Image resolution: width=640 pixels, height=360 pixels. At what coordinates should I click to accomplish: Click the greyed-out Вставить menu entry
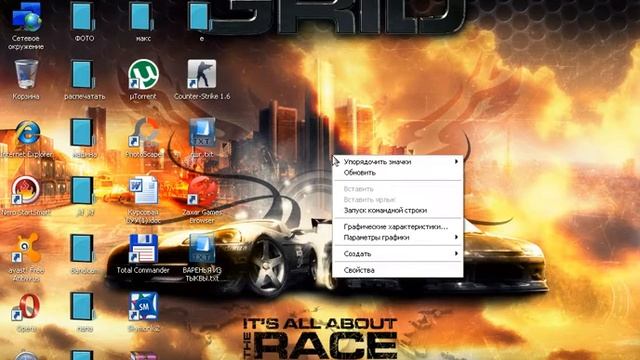[398, 189]
